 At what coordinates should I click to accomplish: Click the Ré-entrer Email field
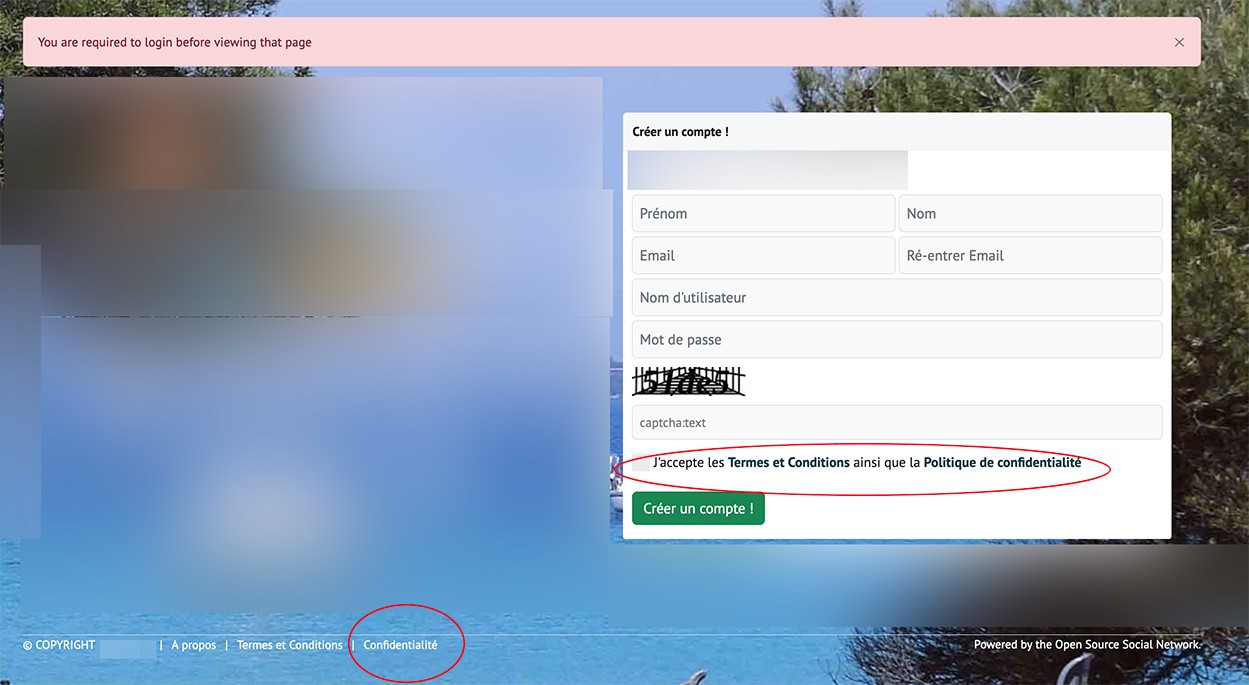(1030, 255)
